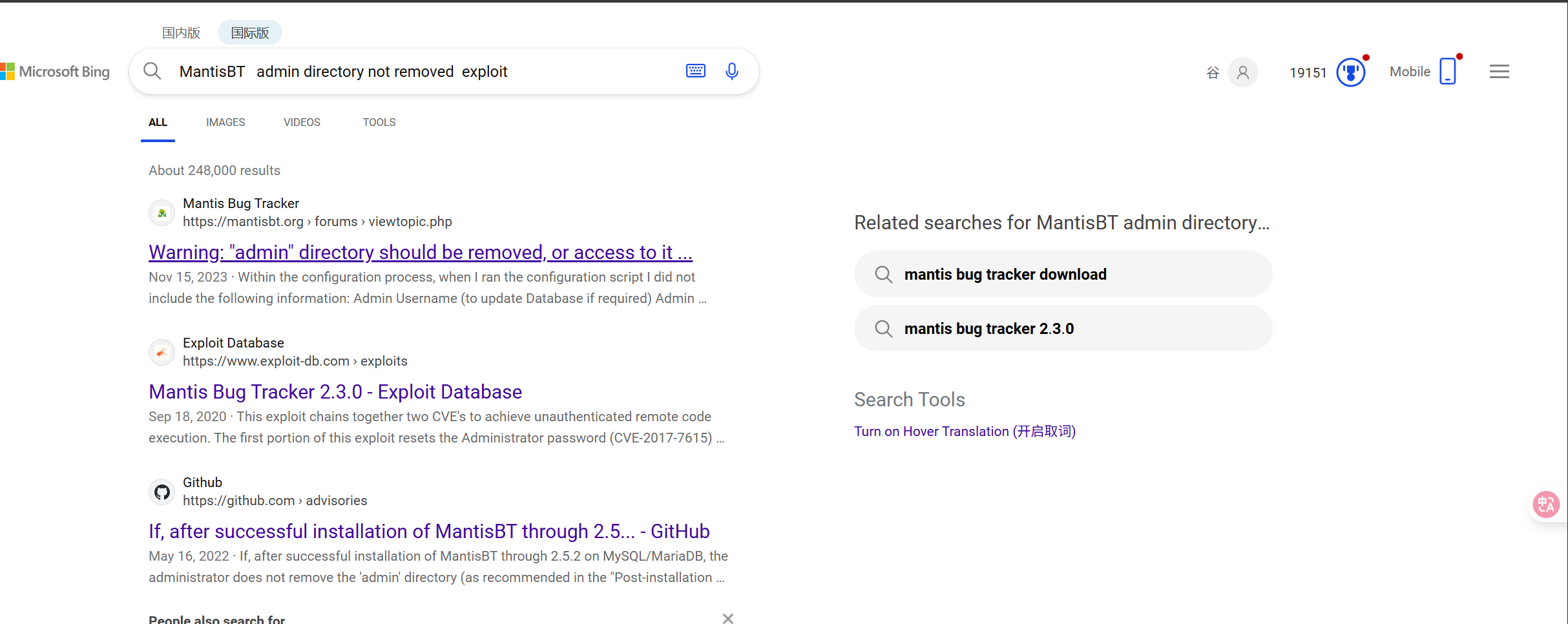
Task: Click the 谷 account name text
Action: click(x=1213, y=72)
